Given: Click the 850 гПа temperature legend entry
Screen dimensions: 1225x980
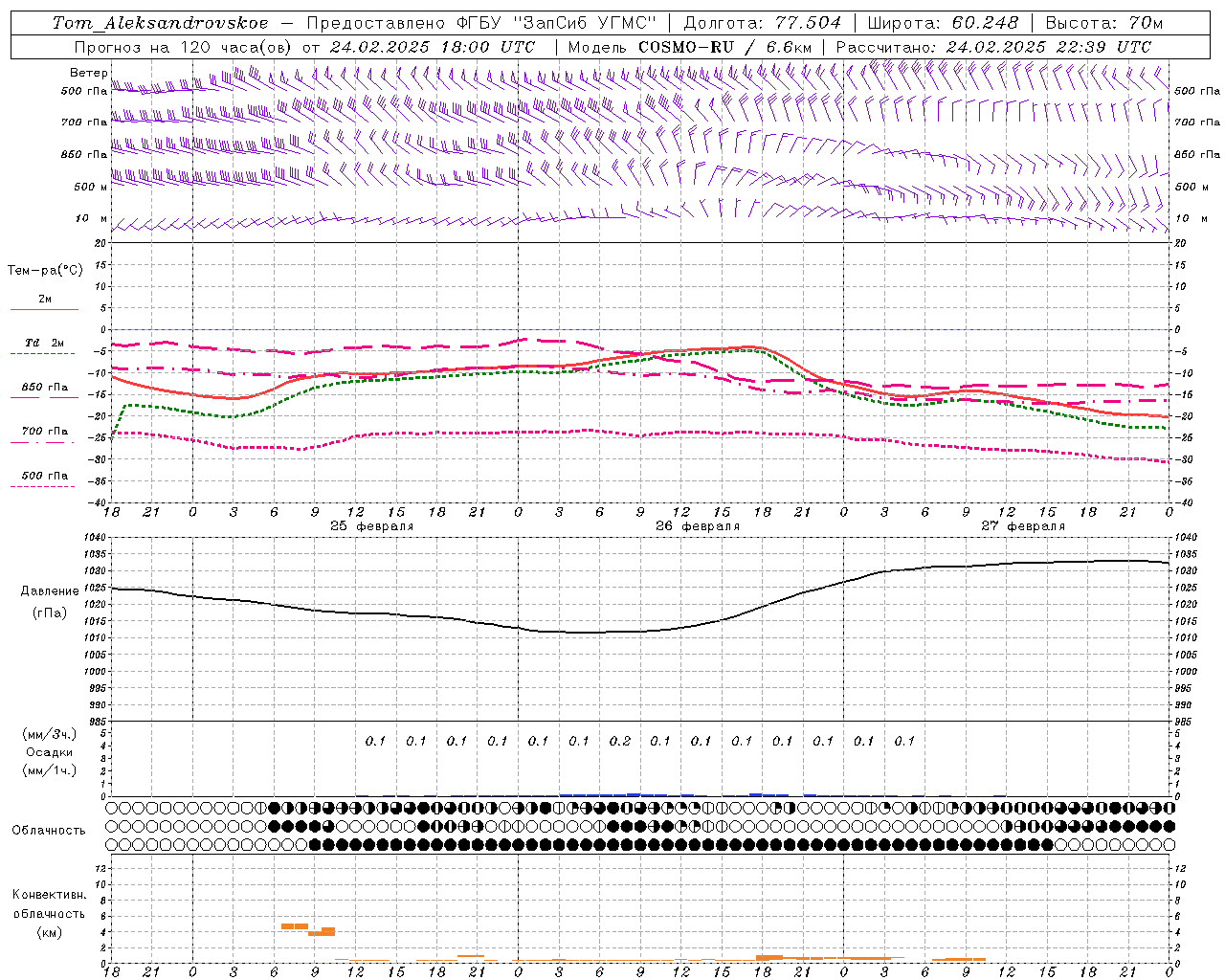Looking at the screenshot, I should 44,388.
